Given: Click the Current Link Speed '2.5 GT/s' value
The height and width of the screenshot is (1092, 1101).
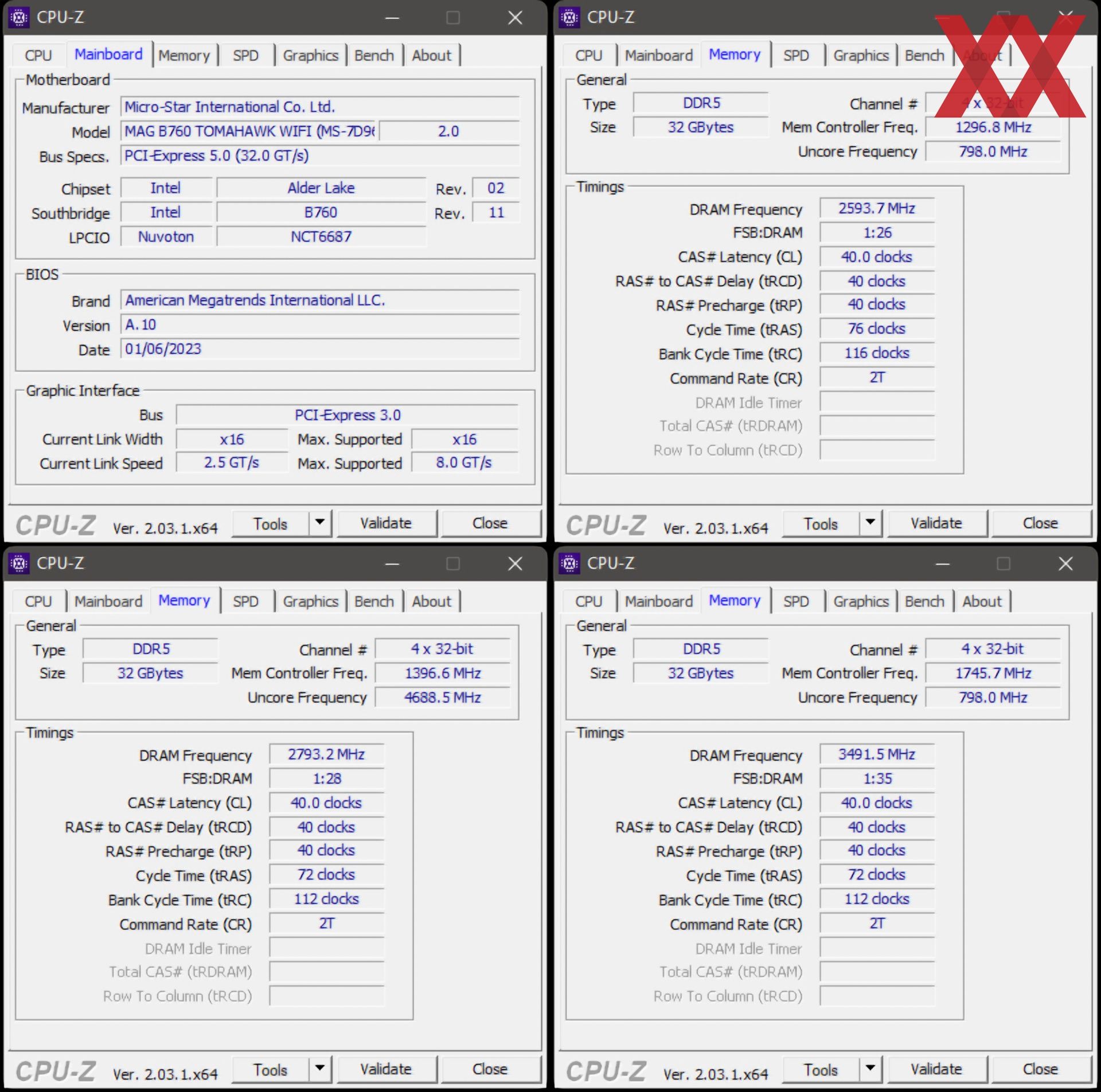Looking at the screenshot, I should coord(232,463).
